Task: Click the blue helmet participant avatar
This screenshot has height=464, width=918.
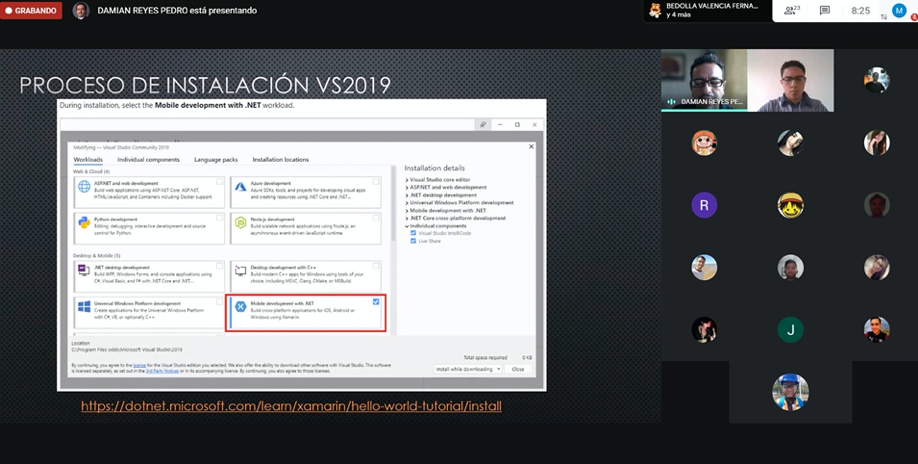Action: click(790, 392)
